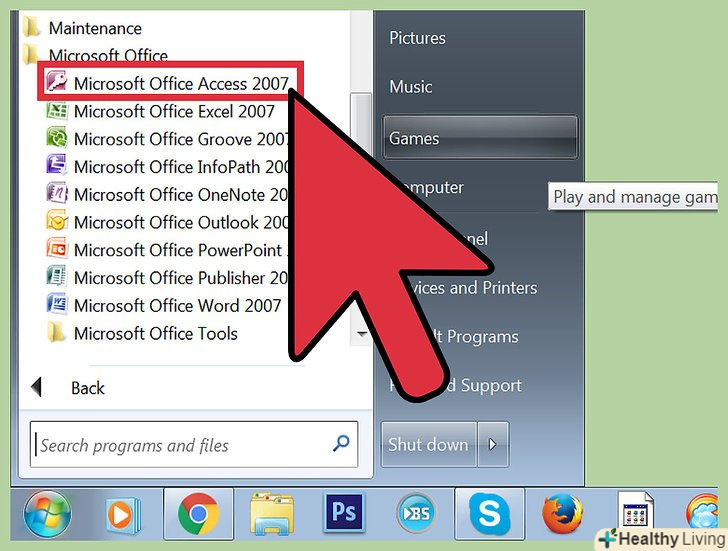Expand the Microsoft Office Tools folder
Image resolution: width=728 pixels, height=551 pixels.
click(156, 333)
